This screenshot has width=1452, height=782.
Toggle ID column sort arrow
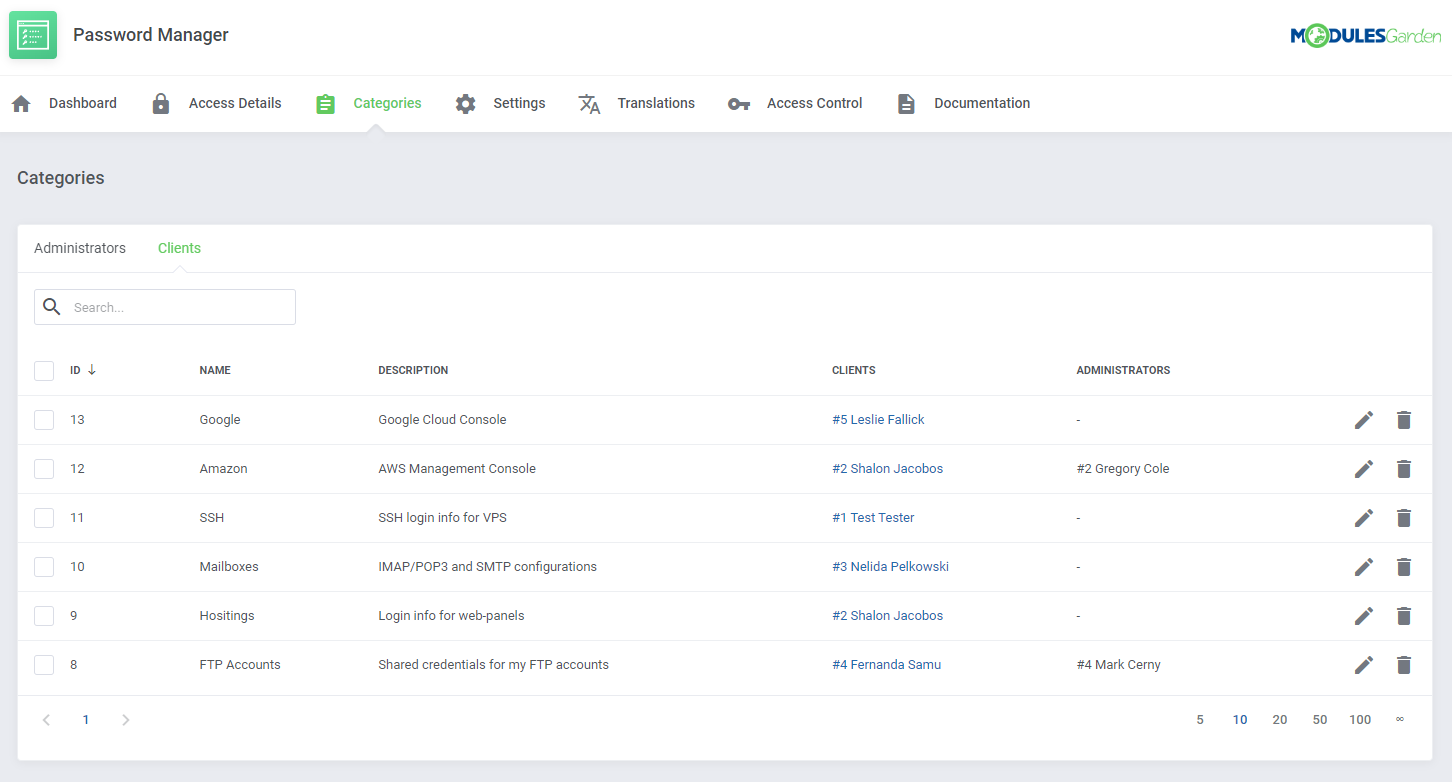pyautogui.click(x=92, y=370)
